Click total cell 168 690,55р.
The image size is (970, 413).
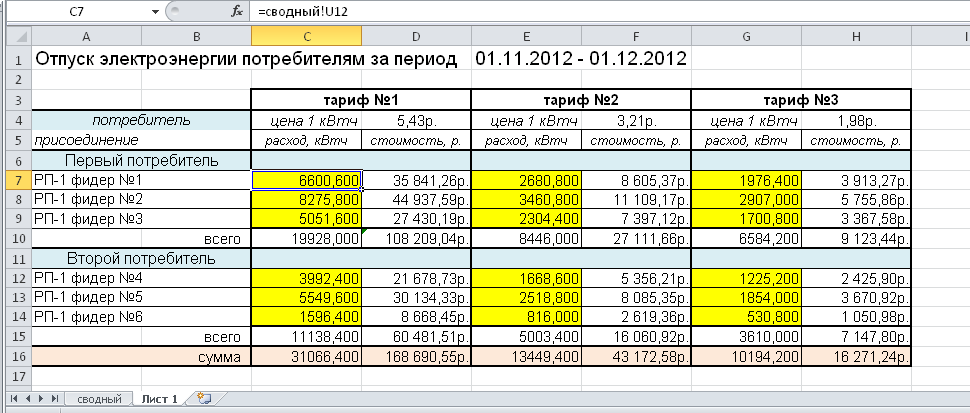tap(415, 356)
